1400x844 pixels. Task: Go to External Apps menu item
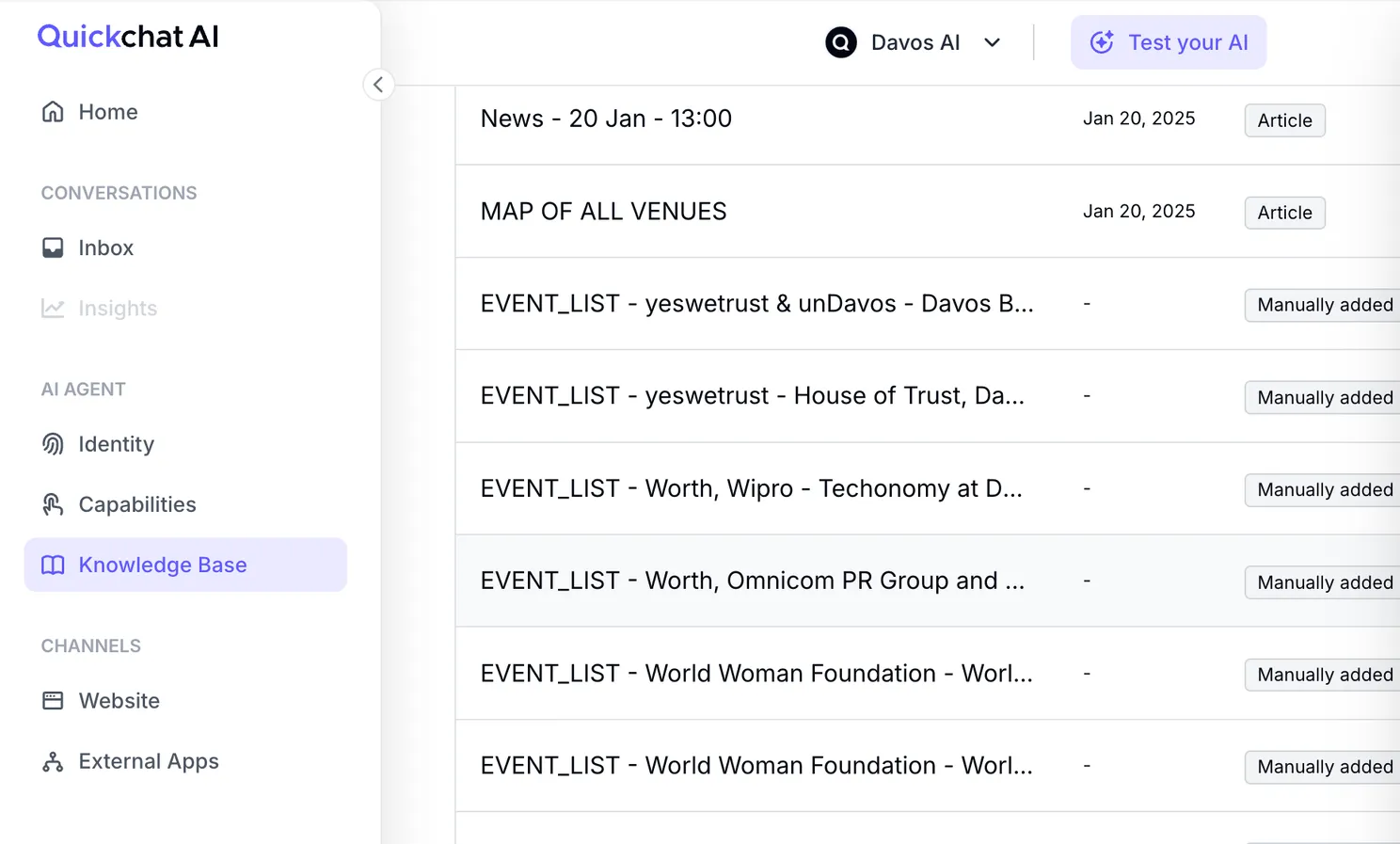pyautogui.click(x=149, y=762)
